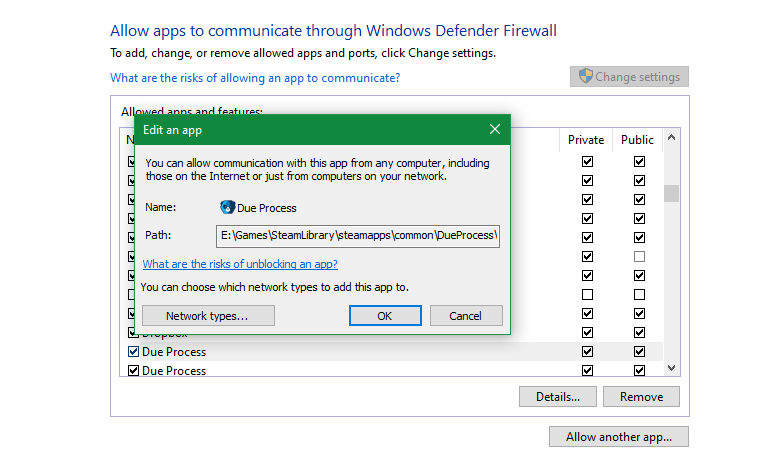Click Allow another app...
780x470 pixels.
coord(619,437)
